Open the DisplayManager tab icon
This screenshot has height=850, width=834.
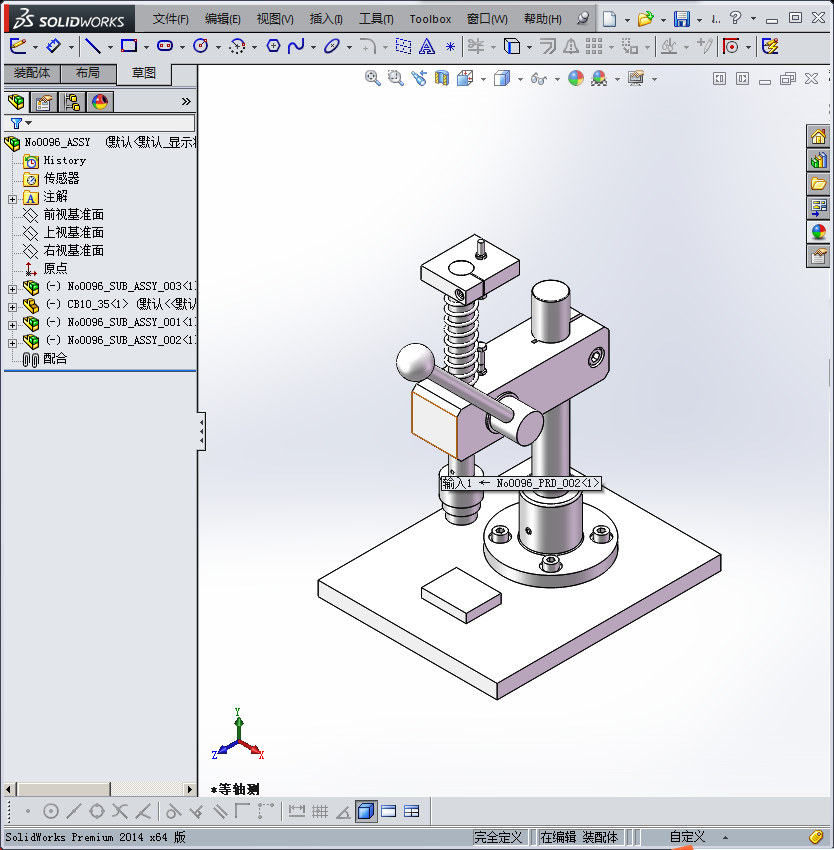[100, 101]
